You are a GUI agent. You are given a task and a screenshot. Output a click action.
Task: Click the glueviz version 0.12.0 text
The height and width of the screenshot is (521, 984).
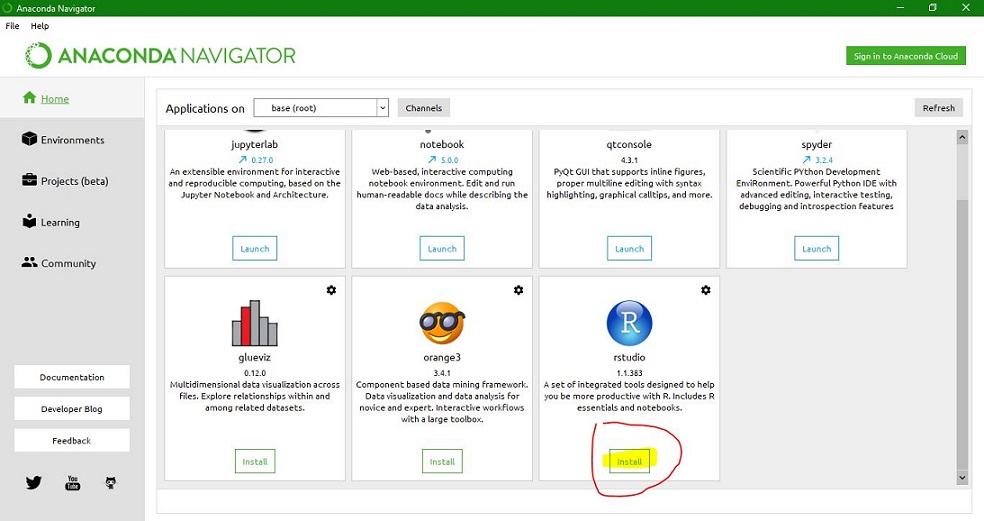pos(255,373)
